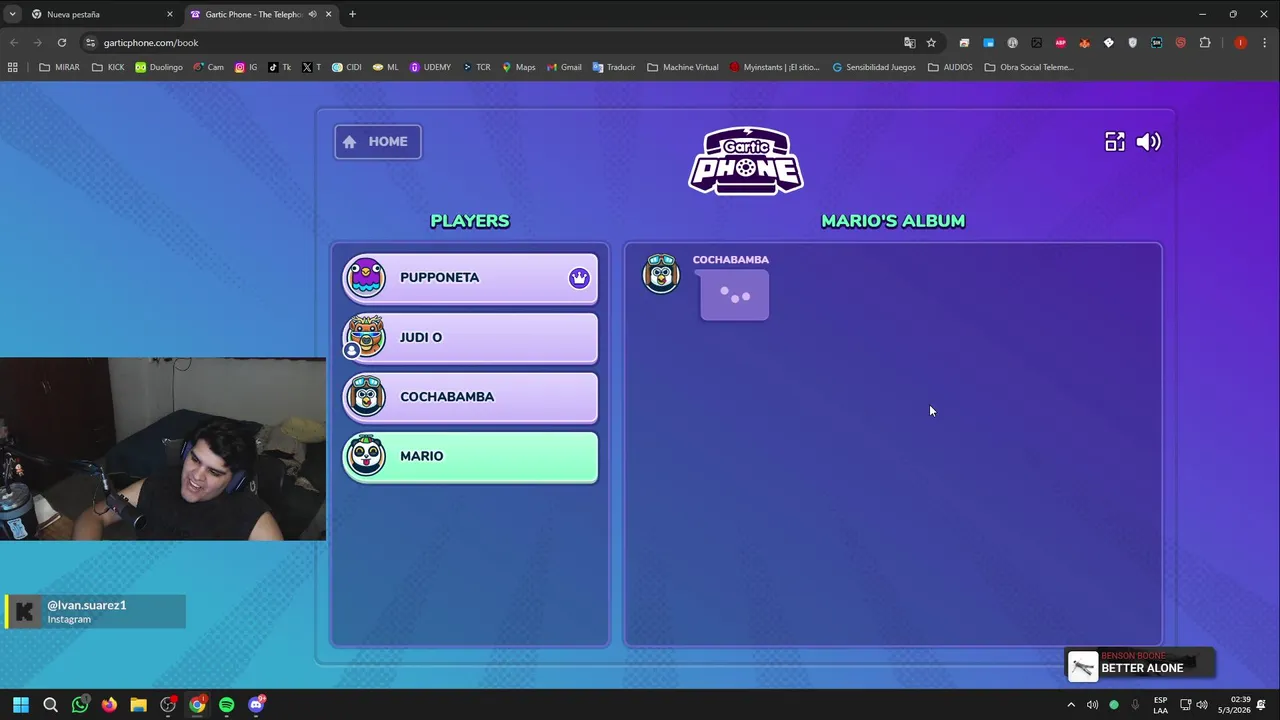This screenshot has width=1280, height=720.
Task: Mute audio on Gartic Phone tab
Action: pos(312,14)
